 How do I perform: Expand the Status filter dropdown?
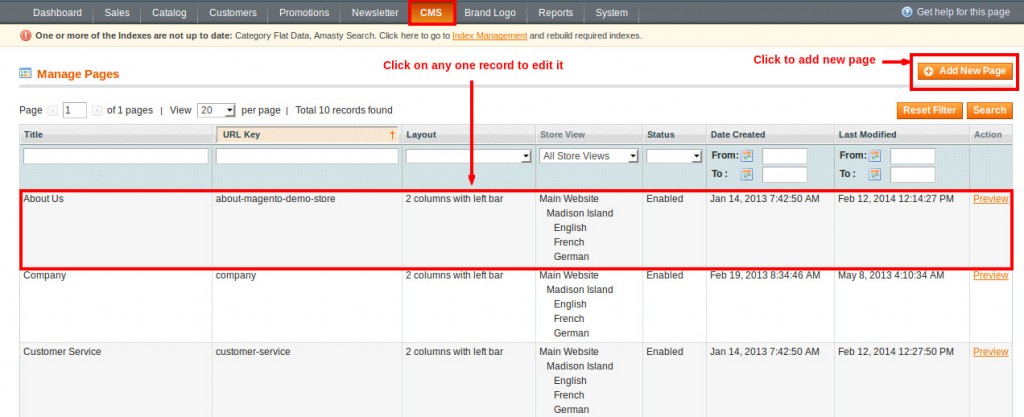coord(696,157)
